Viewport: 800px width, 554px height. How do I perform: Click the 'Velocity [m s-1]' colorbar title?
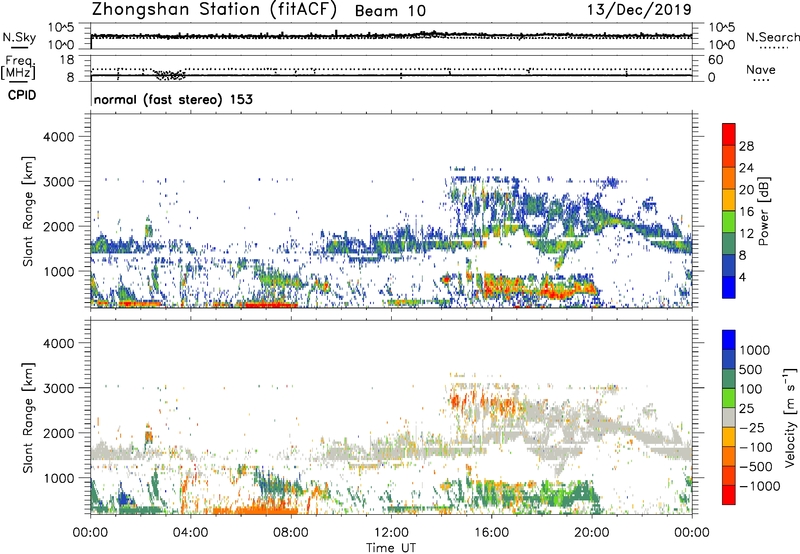[790, 417]
